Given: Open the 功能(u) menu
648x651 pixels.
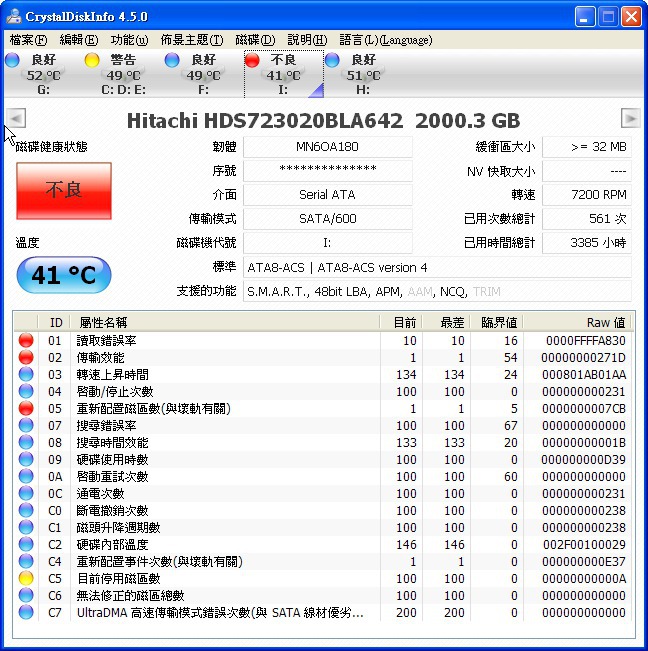Looking at the screenshot, I should pos(129,40).
